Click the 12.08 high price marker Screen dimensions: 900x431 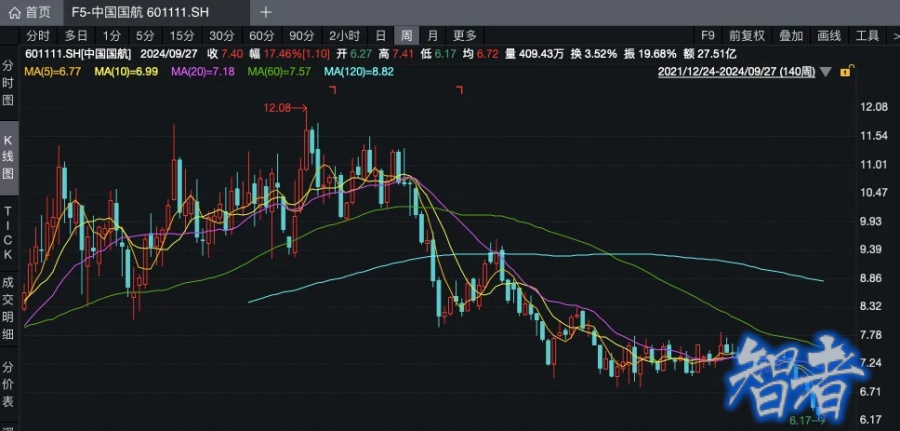[x=285, y=107]
